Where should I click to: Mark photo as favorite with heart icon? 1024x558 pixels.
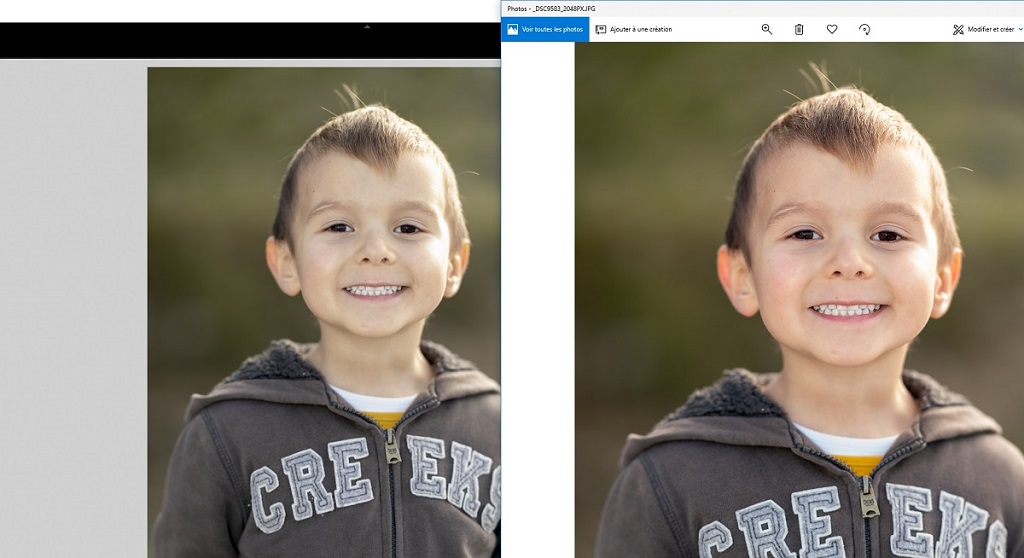click(x=831, y=29)
